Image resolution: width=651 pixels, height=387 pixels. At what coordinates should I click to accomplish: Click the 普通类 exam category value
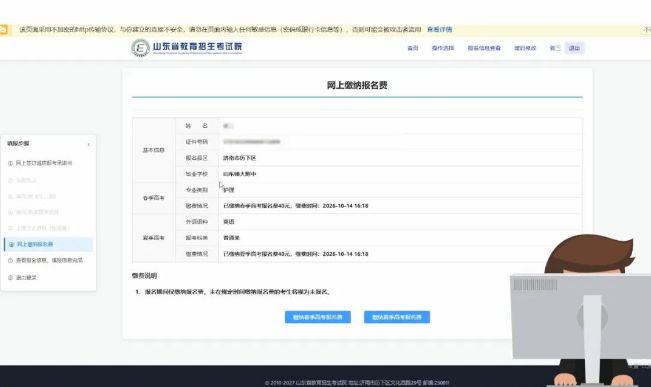(232, 238)
